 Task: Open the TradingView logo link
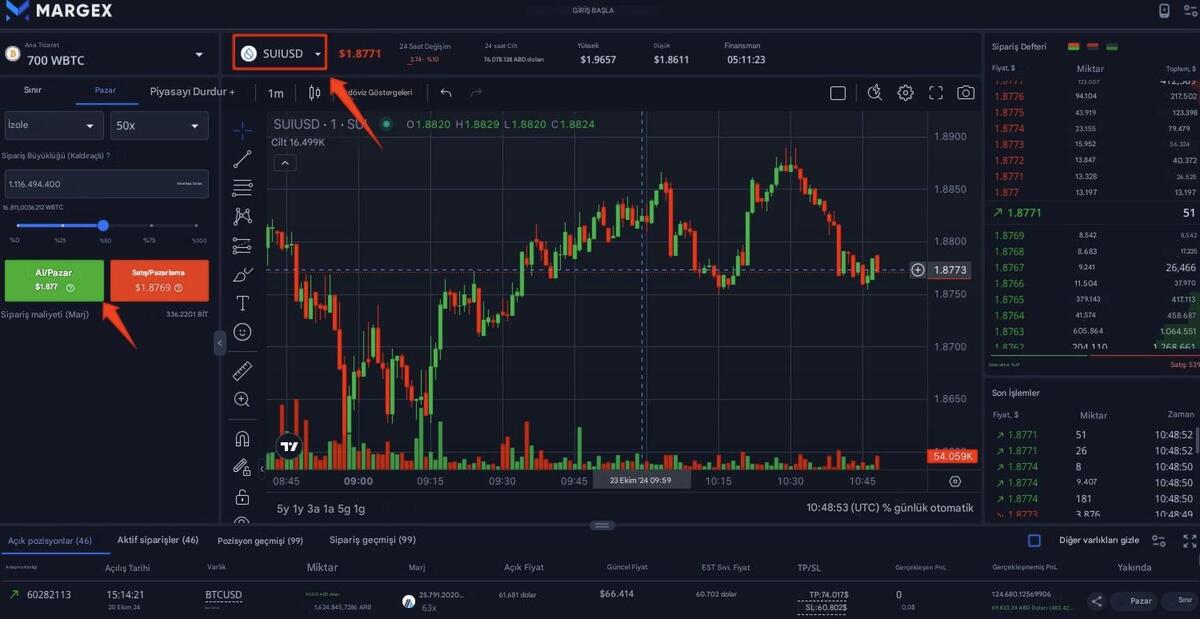click(290, 446)
